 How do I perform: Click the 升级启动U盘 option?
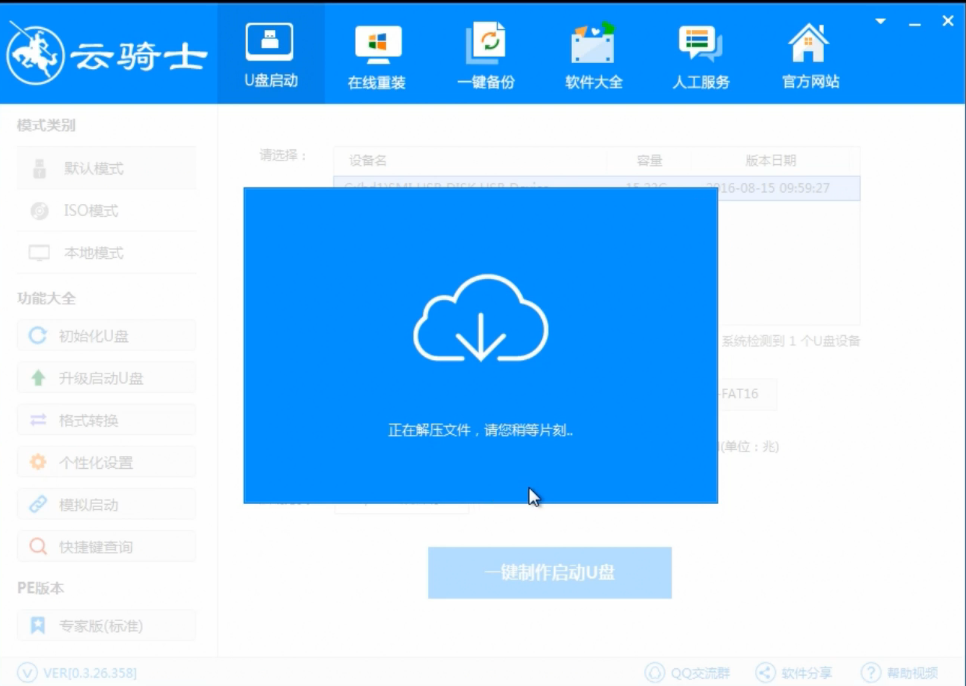tap(106, 378)
